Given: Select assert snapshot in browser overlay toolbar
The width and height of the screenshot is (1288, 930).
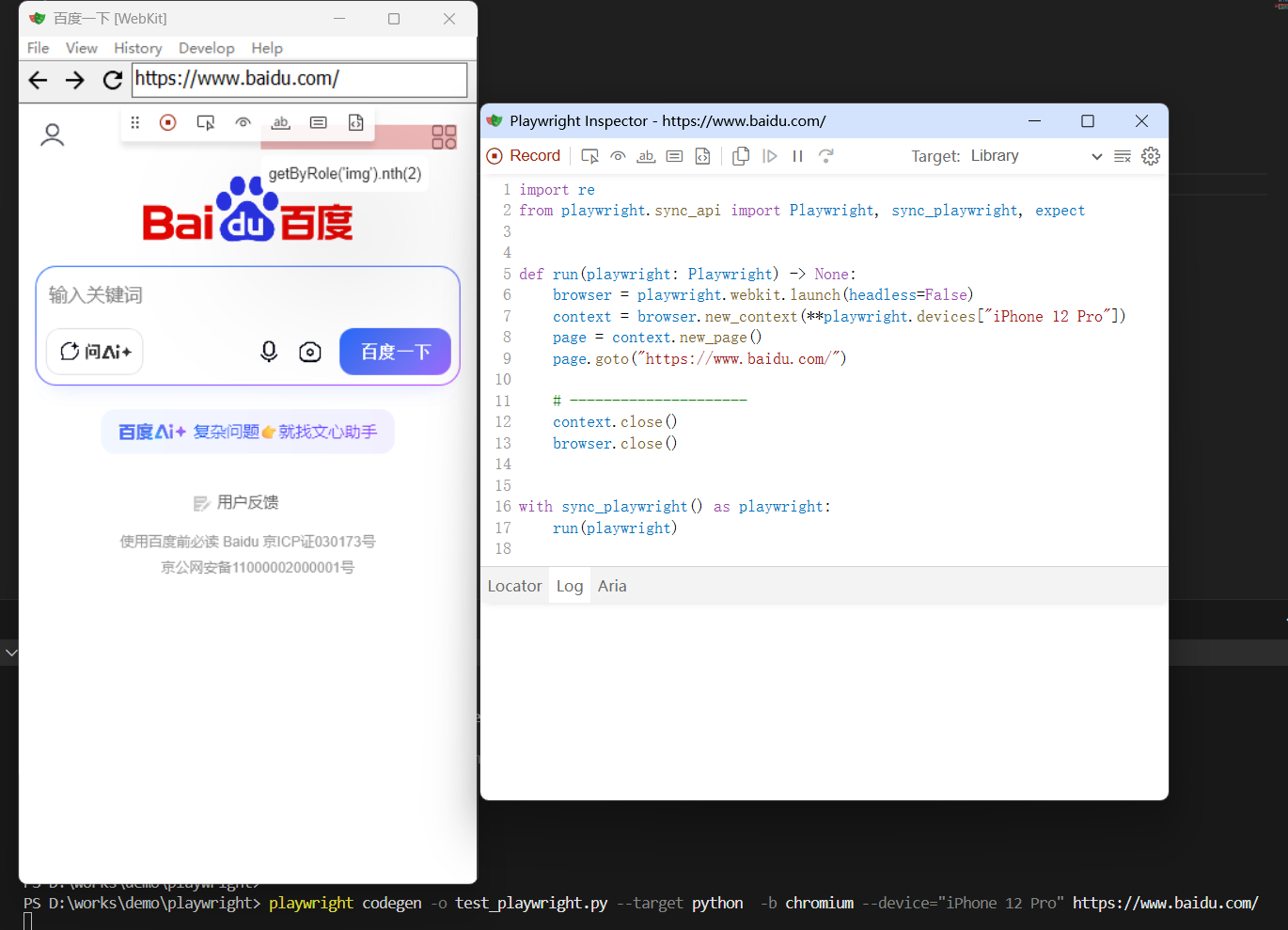Looking at the screenshot, I should coord(356,122).
